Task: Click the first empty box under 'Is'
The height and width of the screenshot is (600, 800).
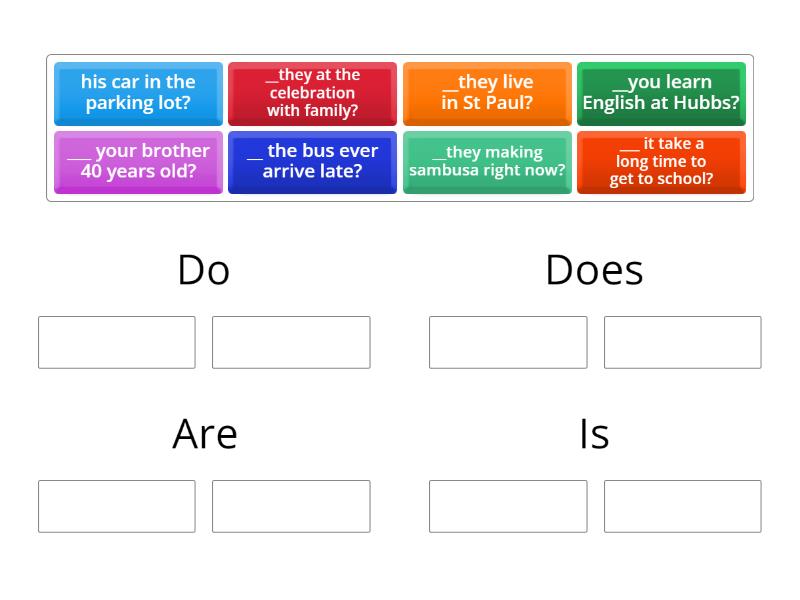Action: [x=506, y=506]
